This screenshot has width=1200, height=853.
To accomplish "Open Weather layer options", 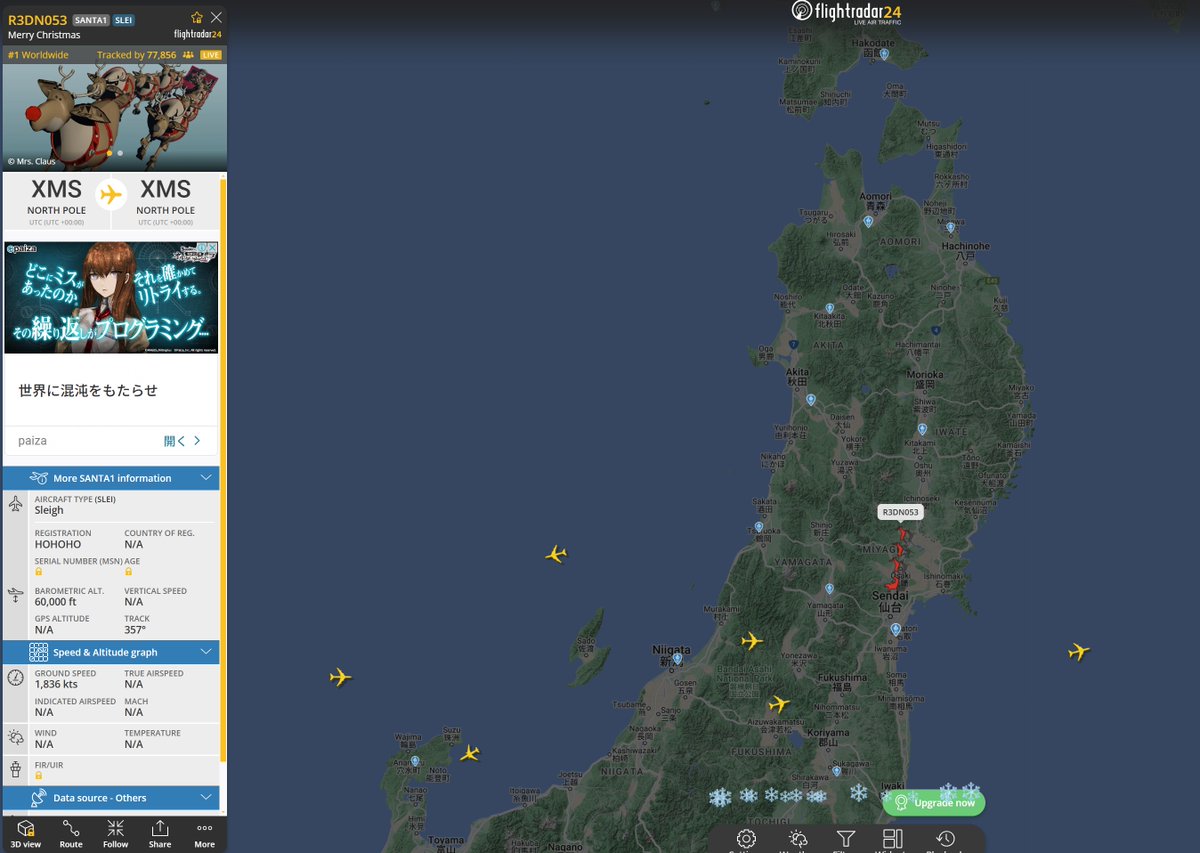I will [798, 840].
